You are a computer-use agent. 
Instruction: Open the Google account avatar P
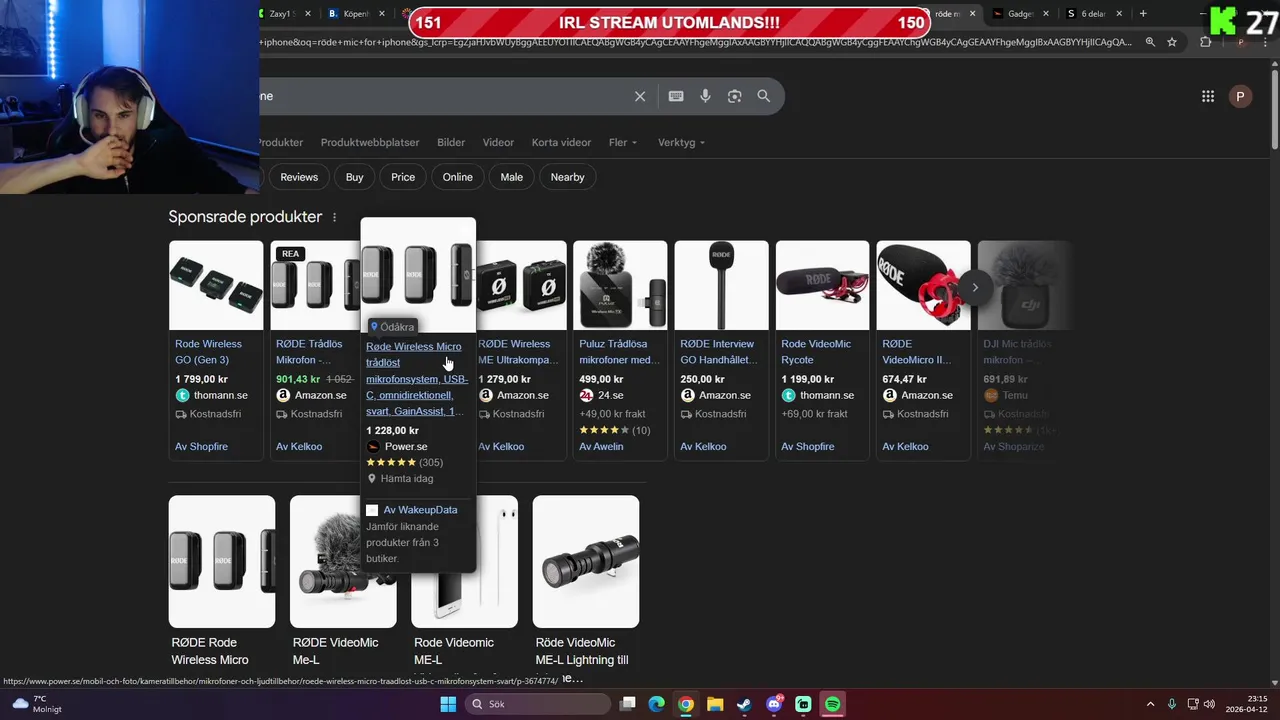[x=1240, y=96]
